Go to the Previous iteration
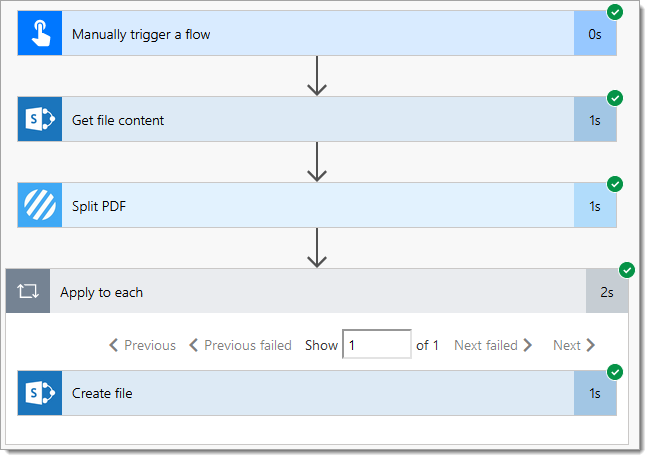The image size is (650, 460). tap(142, 345)
